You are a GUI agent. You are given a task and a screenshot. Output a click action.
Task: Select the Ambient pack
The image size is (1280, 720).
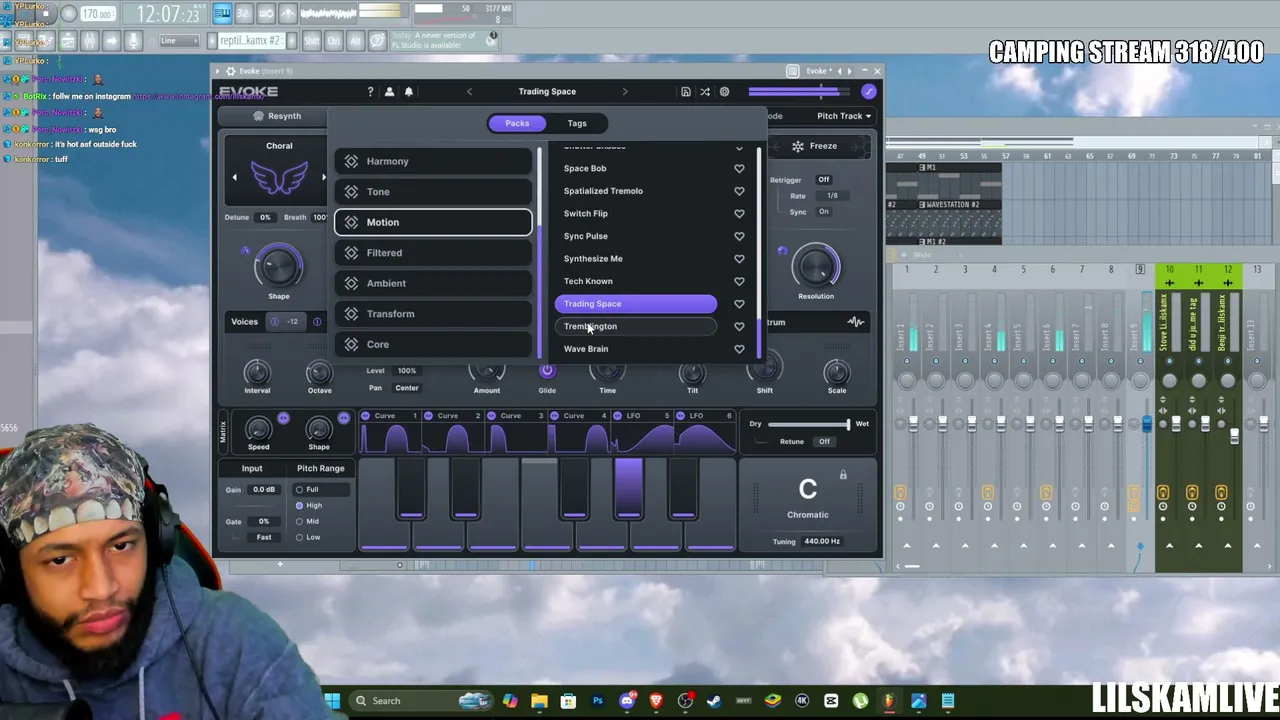pyautogui.click(x=433, y=284)
